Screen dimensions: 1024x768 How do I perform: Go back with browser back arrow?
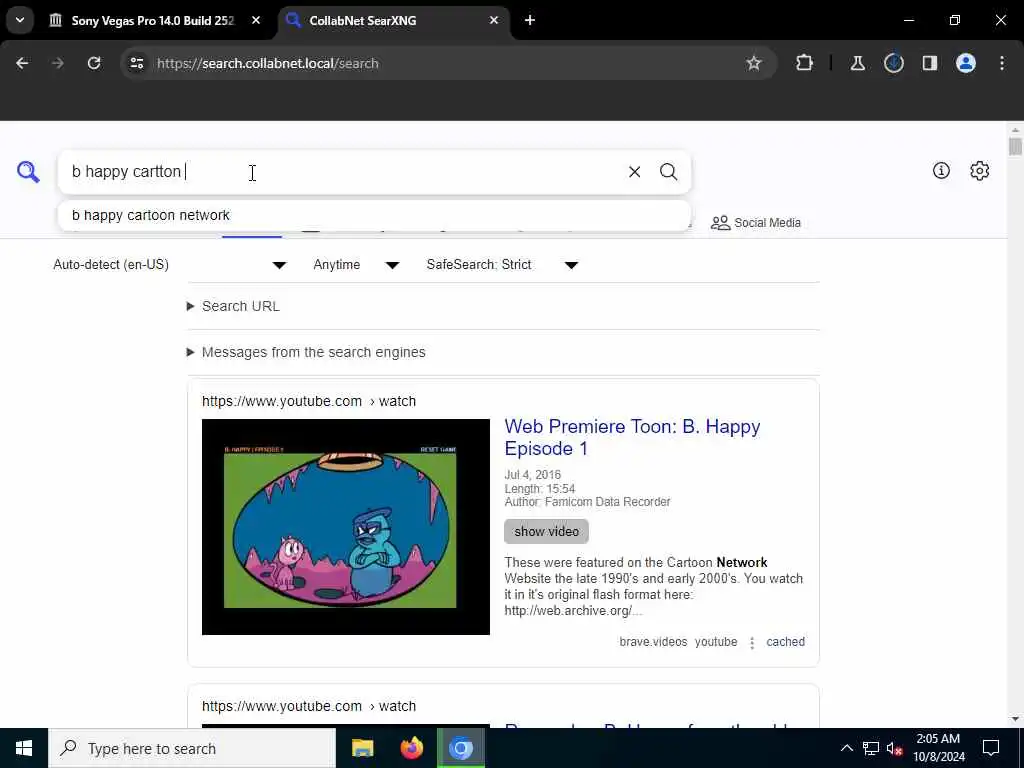(x=22, y=63)
